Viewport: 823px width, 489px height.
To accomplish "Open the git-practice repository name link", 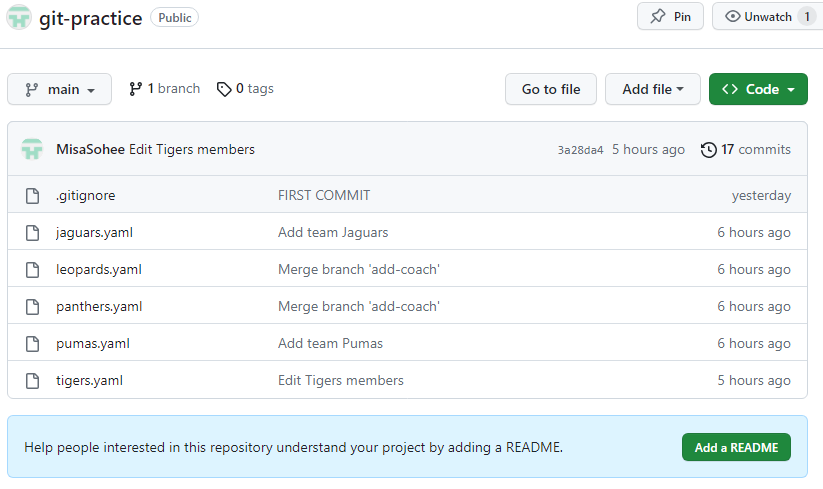I will click(90, 18).
